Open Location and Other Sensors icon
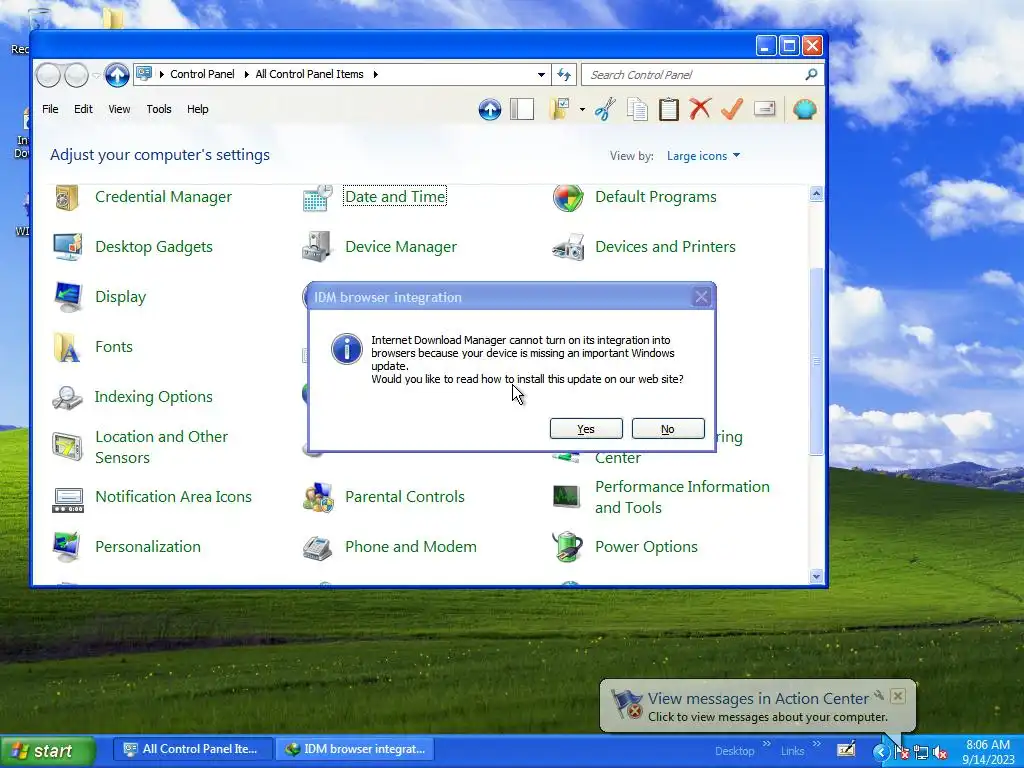This screenshot has height=768, width=1024. (x=67, y=447)
